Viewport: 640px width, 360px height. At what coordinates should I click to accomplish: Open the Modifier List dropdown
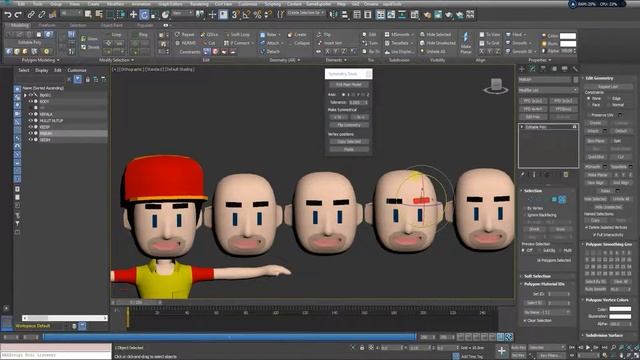pos(548,90)
